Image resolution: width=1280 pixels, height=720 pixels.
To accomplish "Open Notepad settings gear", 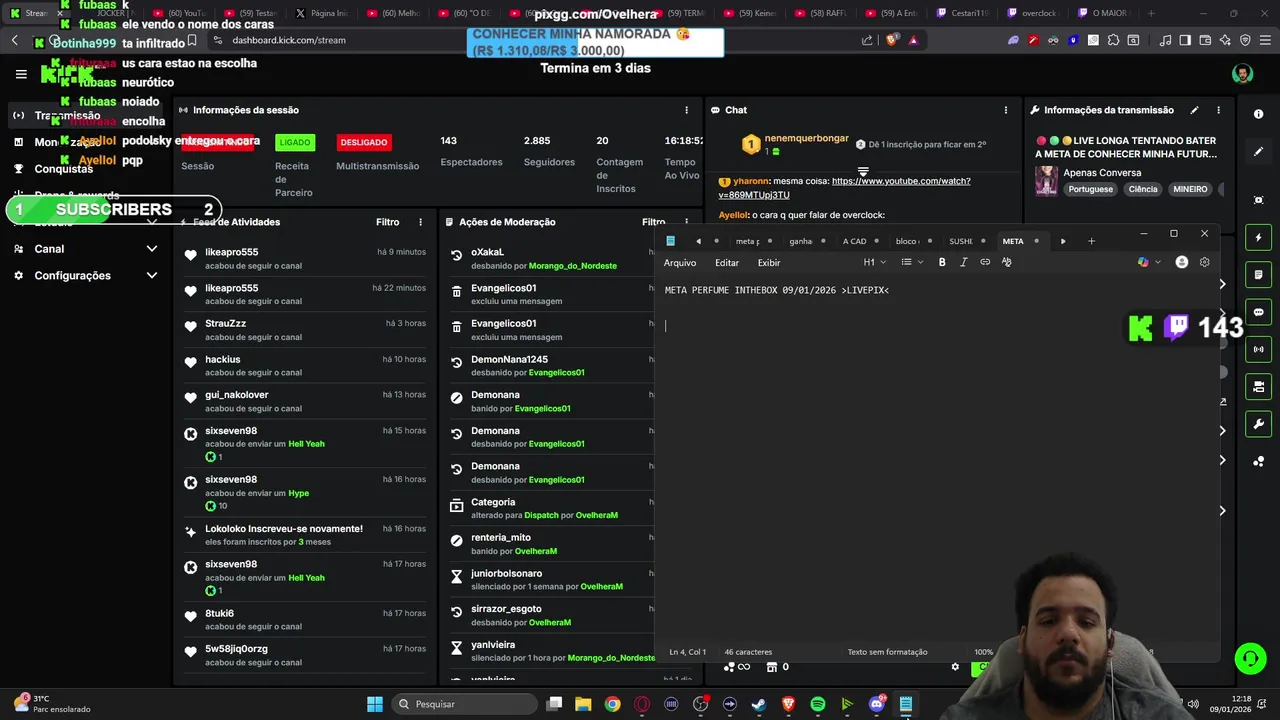I will [x=1204, y=262].
